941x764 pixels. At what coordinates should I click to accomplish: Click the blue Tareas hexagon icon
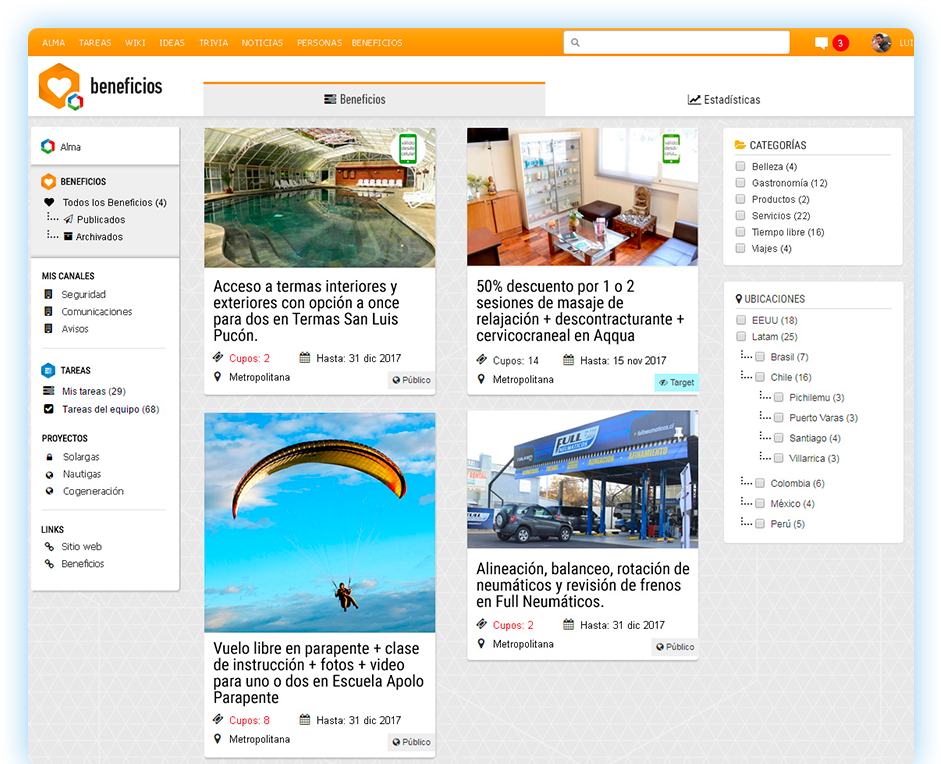tap(48, 370)
